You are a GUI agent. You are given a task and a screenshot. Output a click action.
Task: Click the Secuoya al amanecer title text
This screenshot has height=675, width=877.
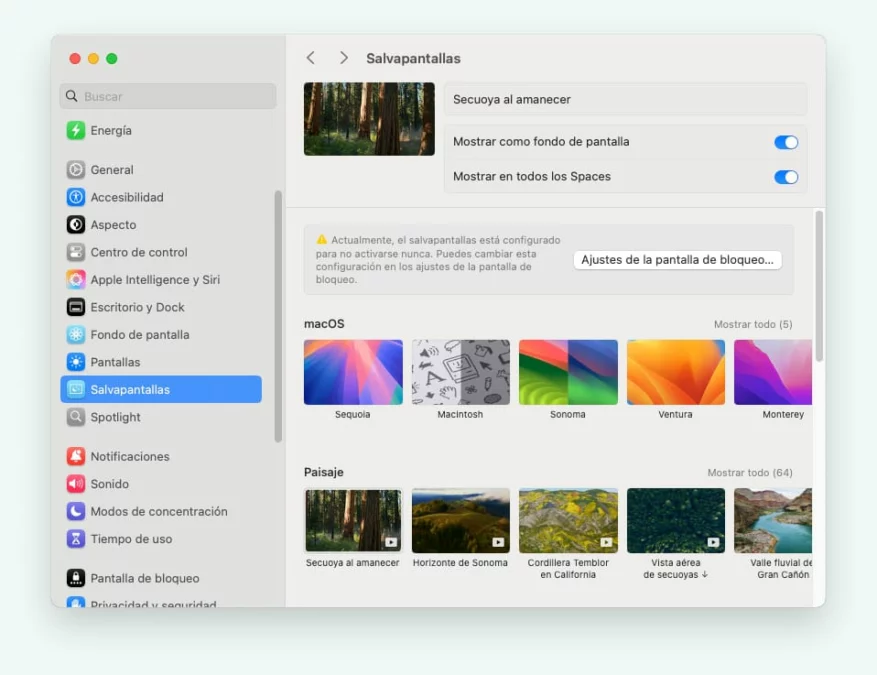pyautogui.click(x=512, y=100)
